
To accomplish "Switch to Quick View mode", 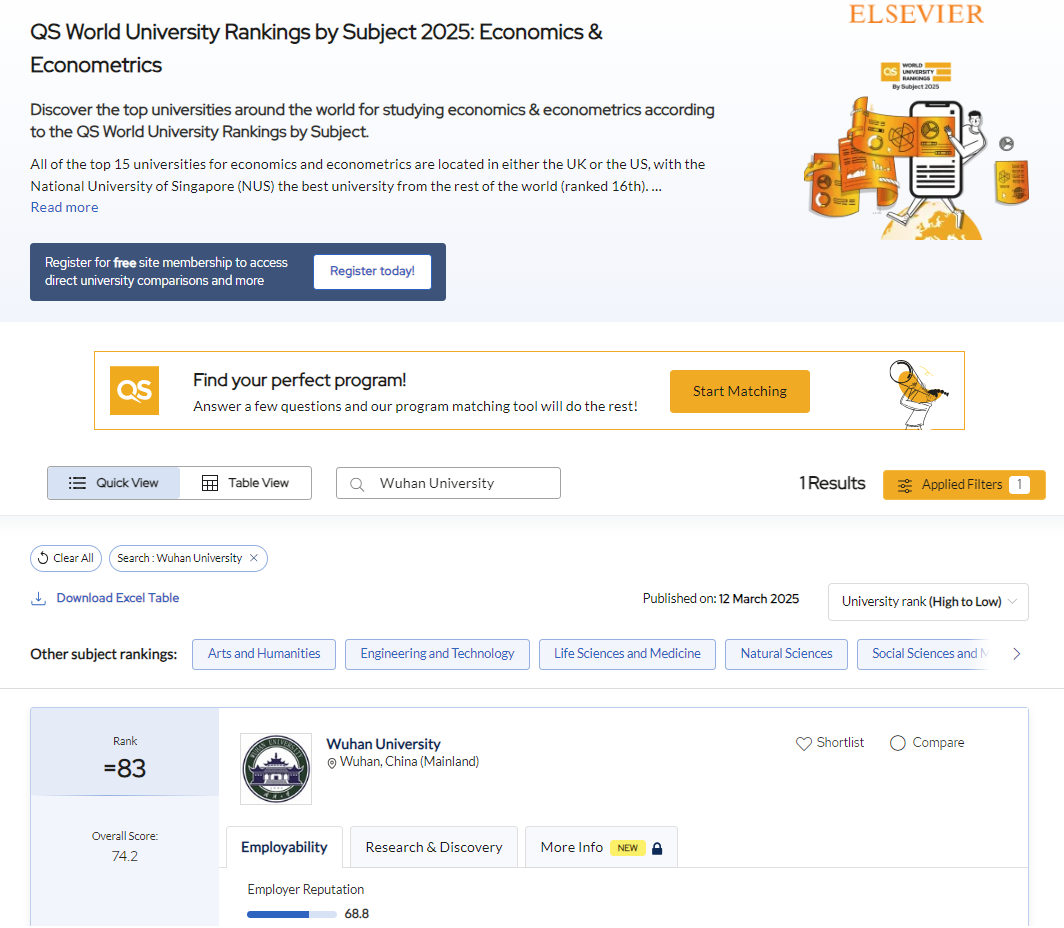I will 114,483.
